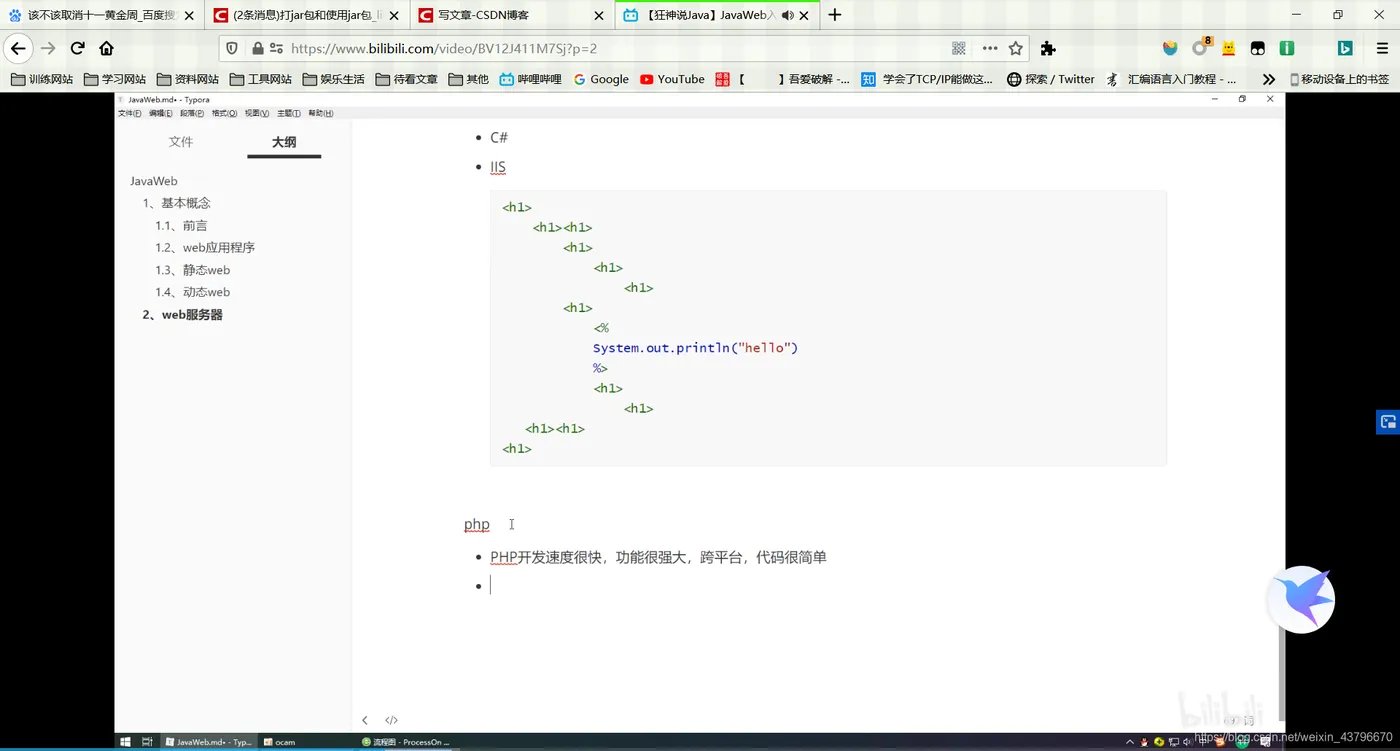This screenshot has width=1400, height=751.
Task: Mute the 狂神说Java tab audio icon
Action: point(787,15)
